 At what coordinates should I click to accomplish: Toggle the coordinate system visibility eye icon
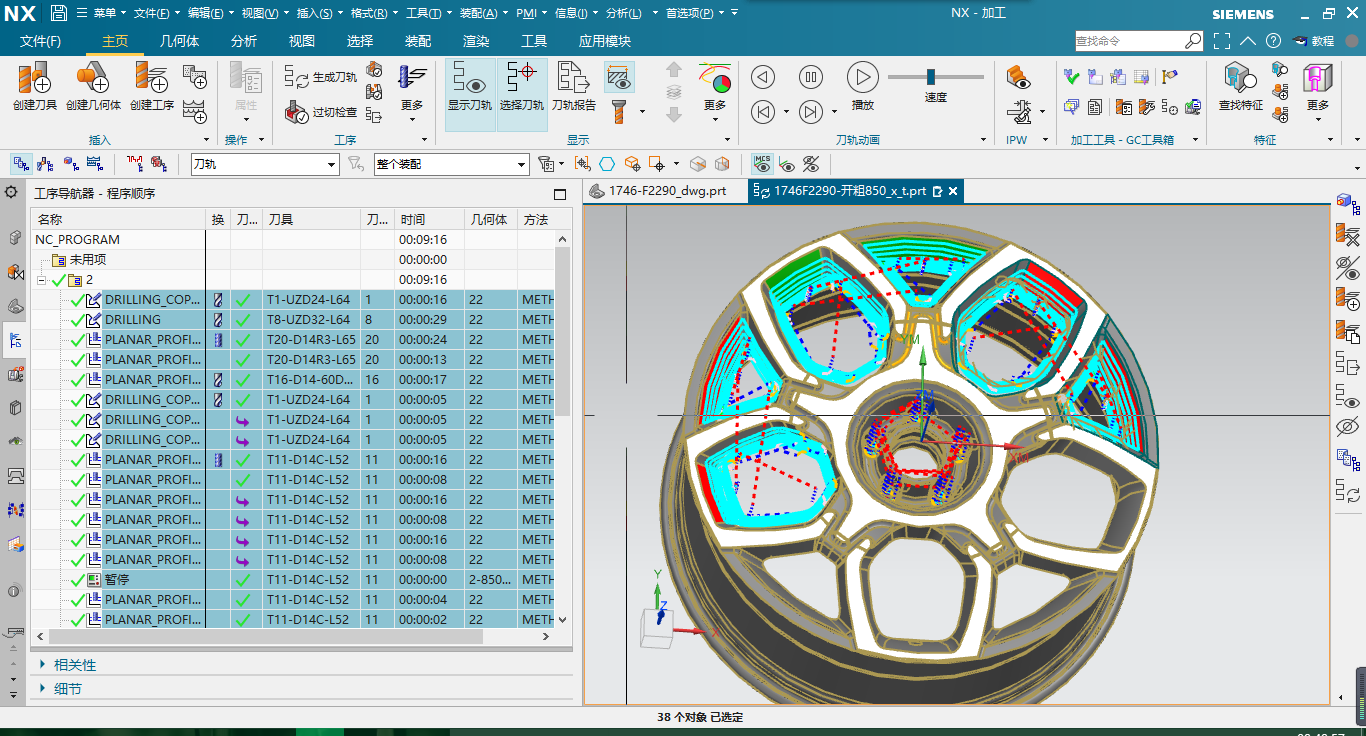click(787, 164)
